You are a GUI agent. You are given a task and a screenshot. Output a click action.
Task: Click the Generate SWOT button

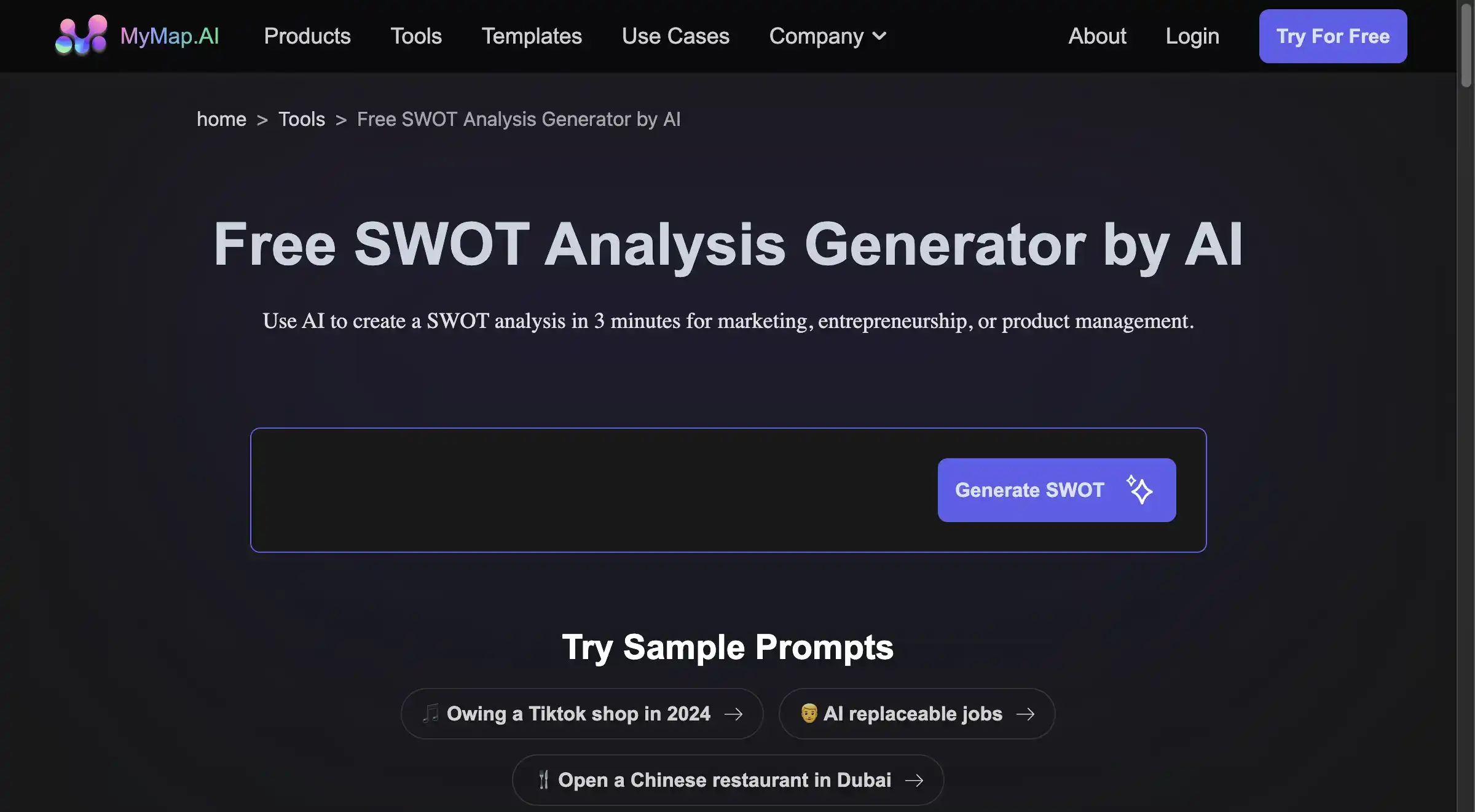click(1057, 490)
